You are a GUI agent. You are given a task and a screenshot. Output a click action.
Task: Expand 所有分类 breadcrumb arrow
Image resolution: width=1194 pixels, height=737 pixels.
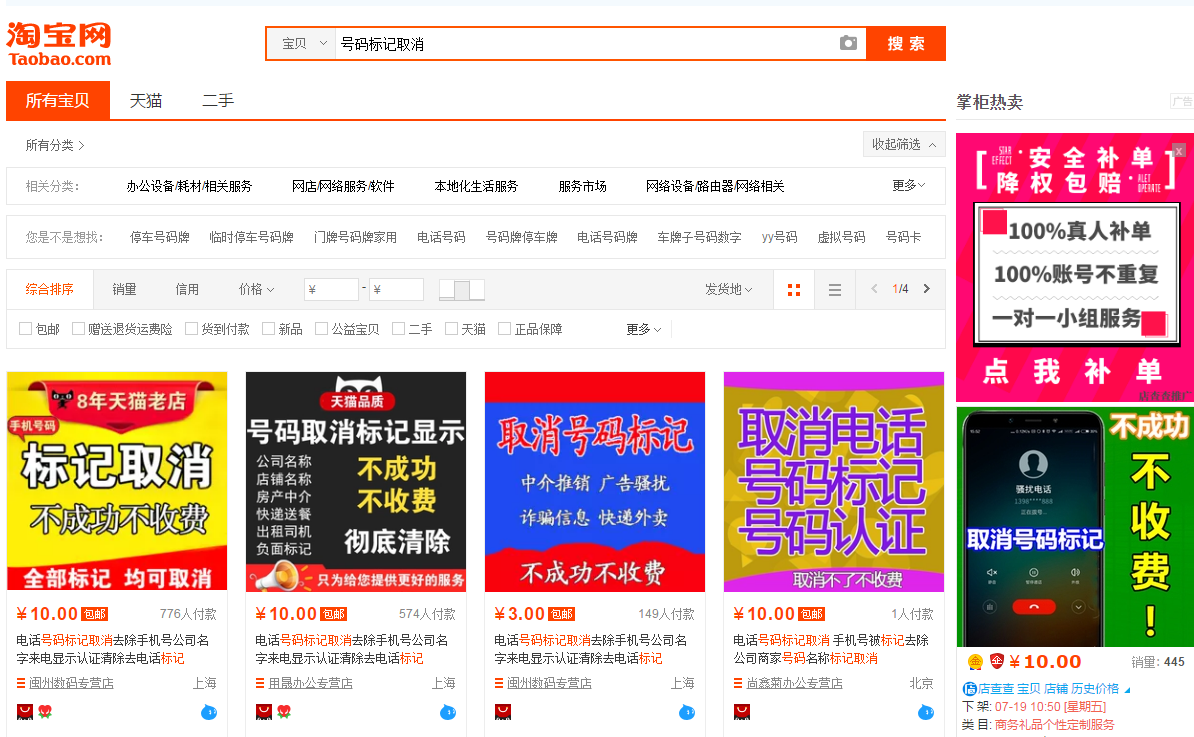[x=81, y=145]
